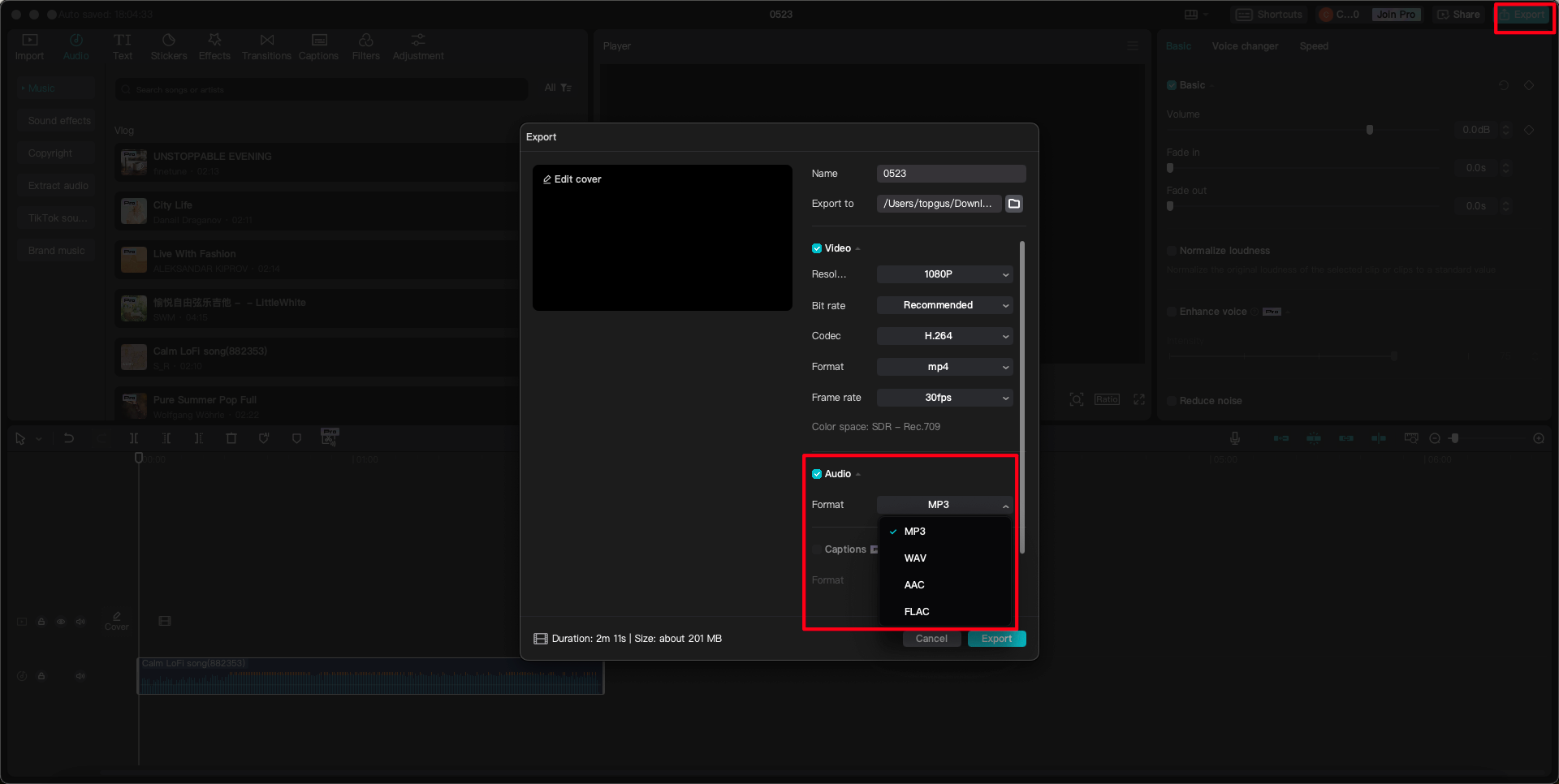Select the Split tool in the timeline
This screenshot has height=784, width=1559.
click(x=134, y=437)
